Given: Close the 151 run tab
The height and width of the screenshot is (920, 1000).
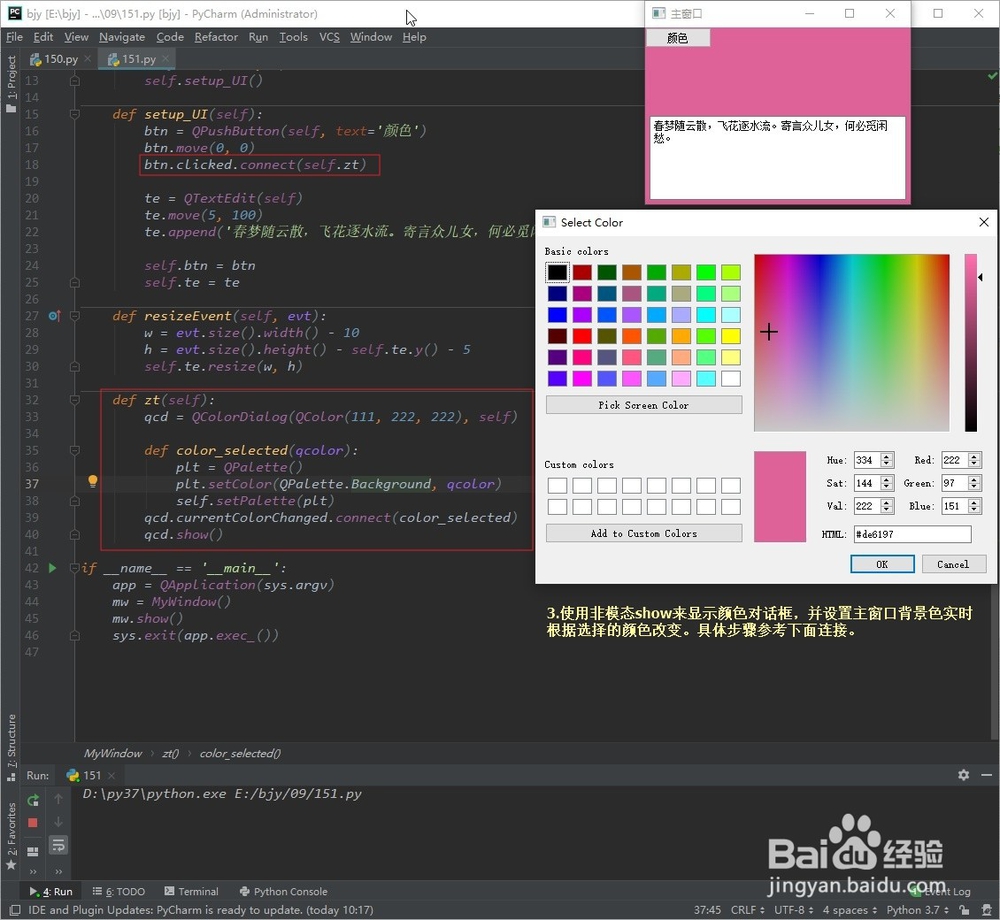Looking at the screenshot, I should [111, 775].
